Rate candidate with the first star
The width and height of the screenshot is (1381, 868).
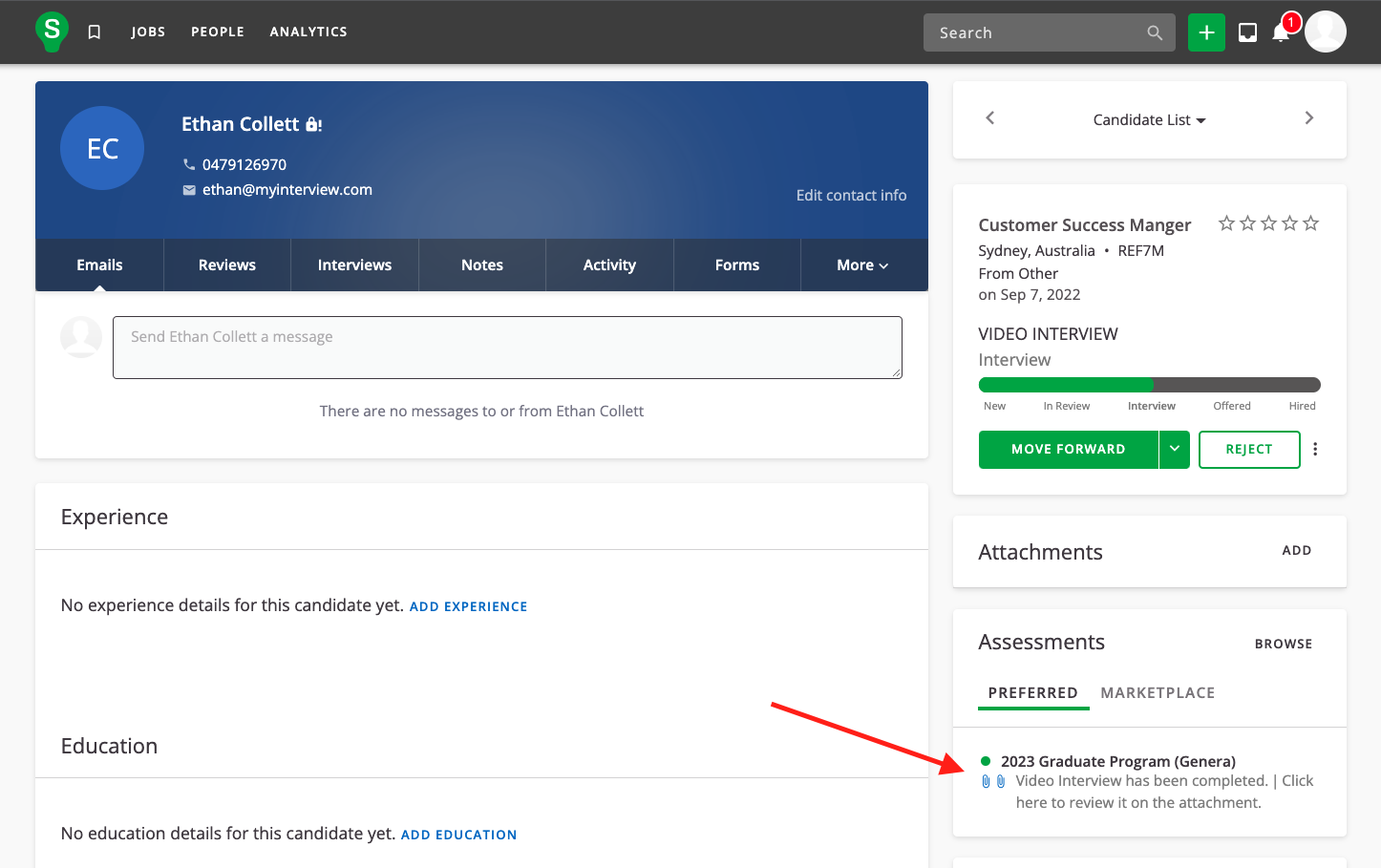coord(1226,223)
